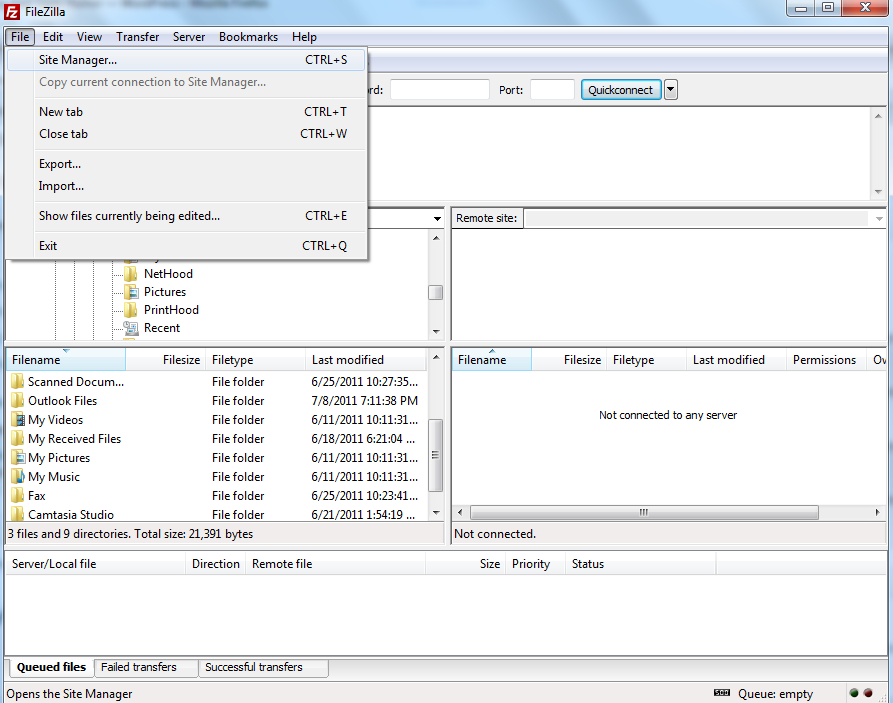Select New tab menu entry
The image size is (893, 703).
(186, 112)
